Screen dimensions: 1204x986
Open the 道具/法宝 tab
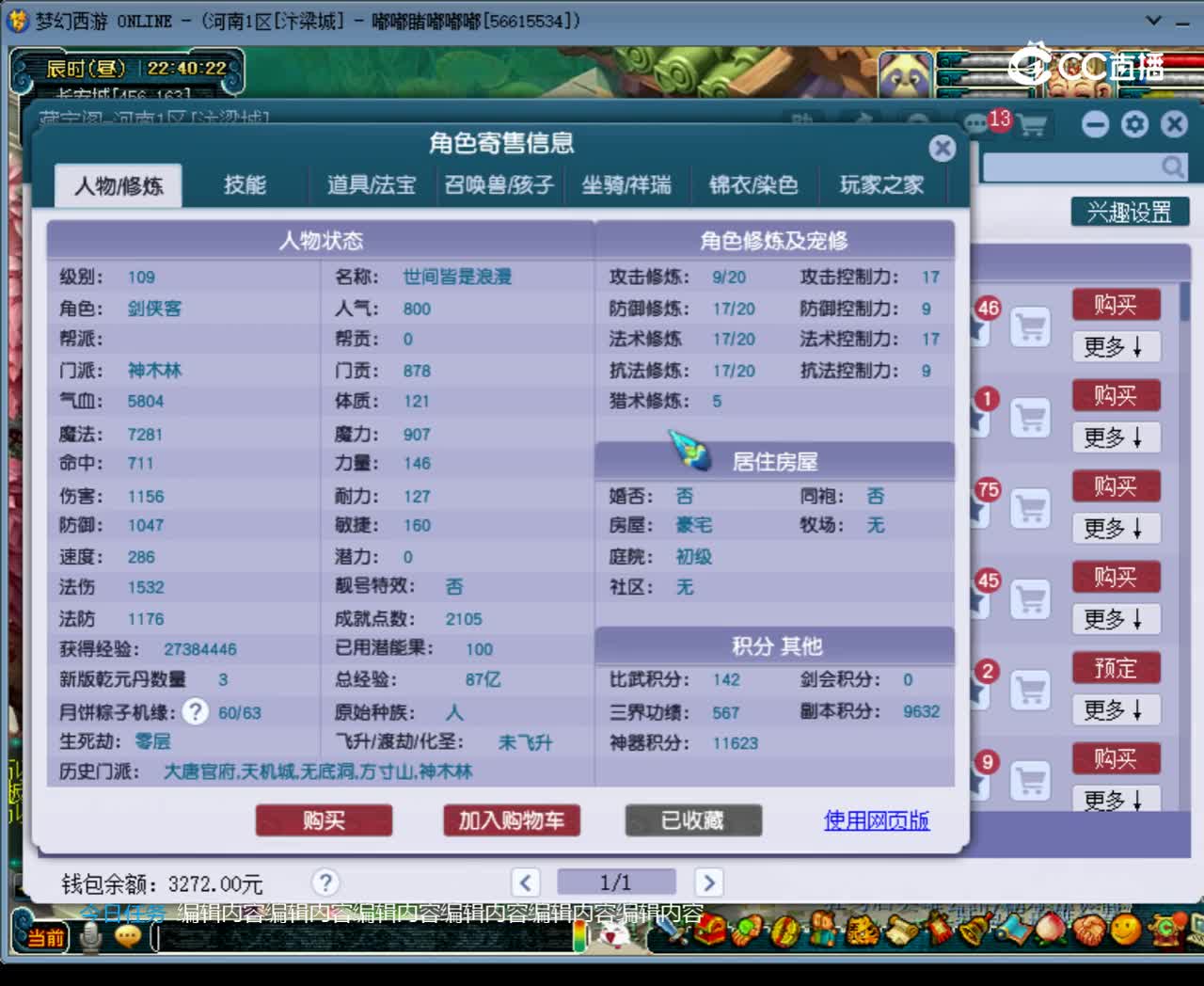tap(372, 185)
